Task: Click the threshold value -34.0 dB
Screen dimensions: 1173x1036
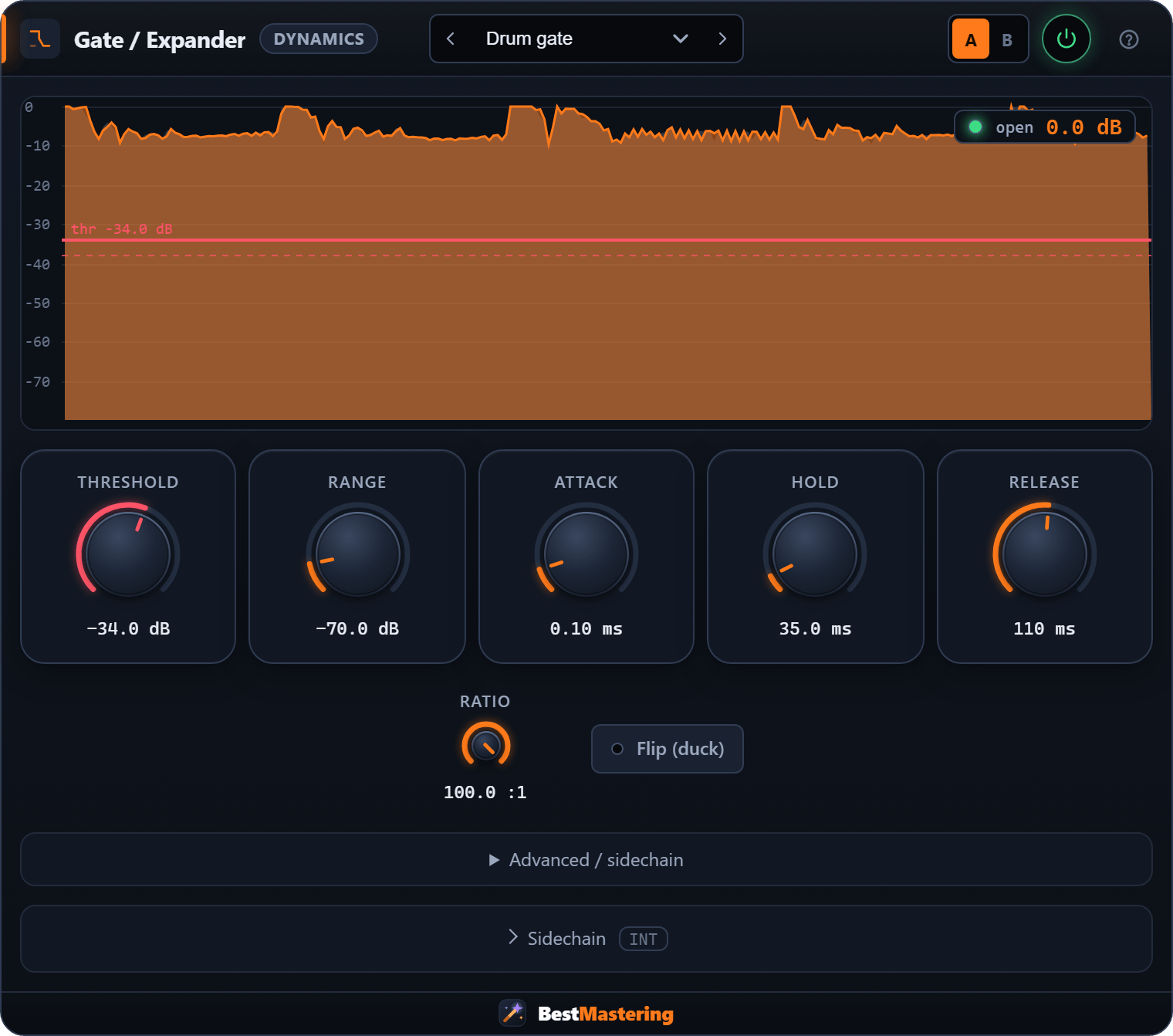Action: point(128,628)
